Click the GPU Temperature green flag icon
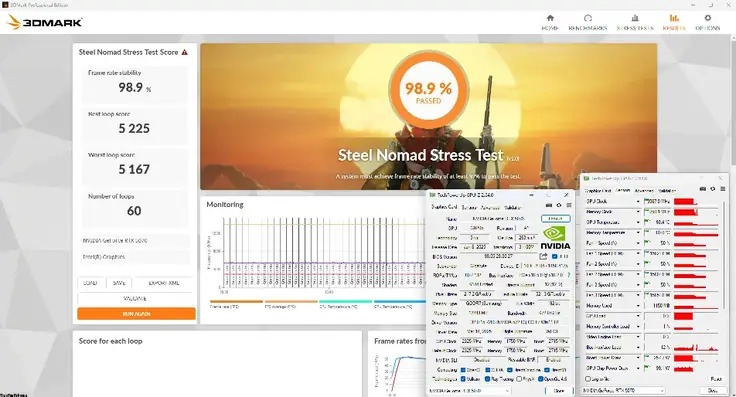 click(647, 222)
